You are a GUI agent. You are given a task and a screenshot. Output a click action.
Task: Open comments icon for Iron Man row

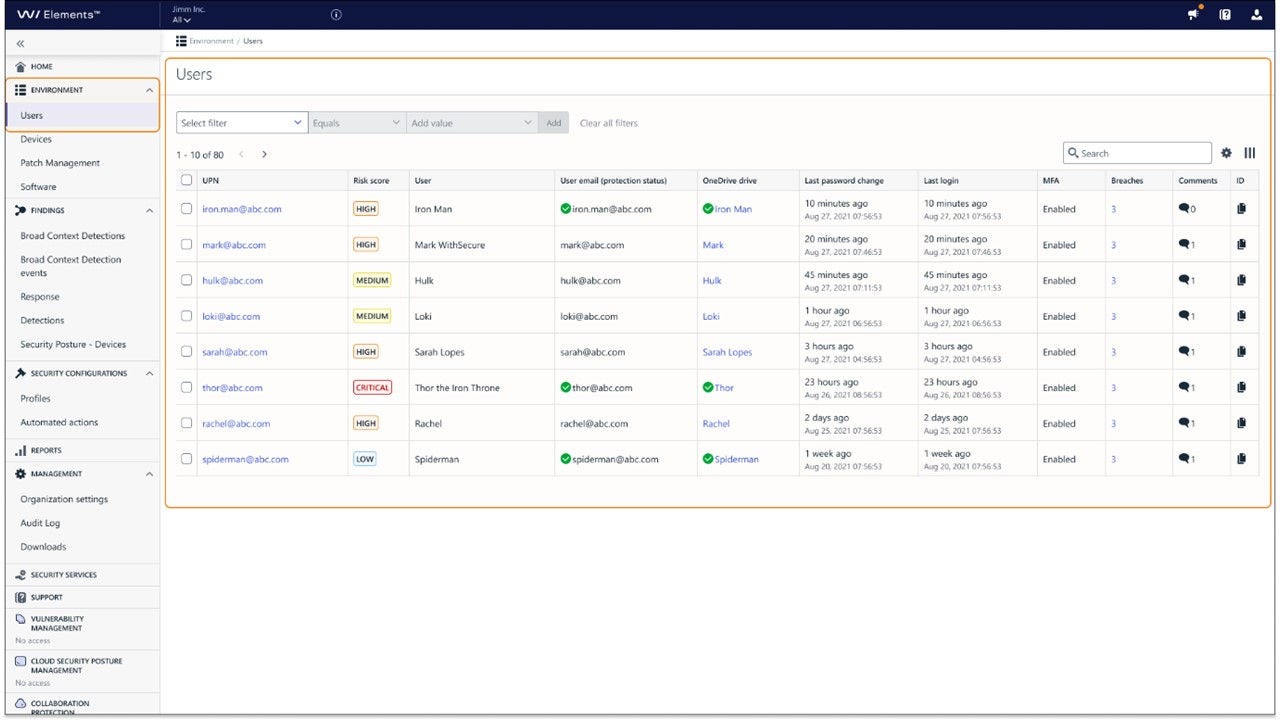[1184, 209]
